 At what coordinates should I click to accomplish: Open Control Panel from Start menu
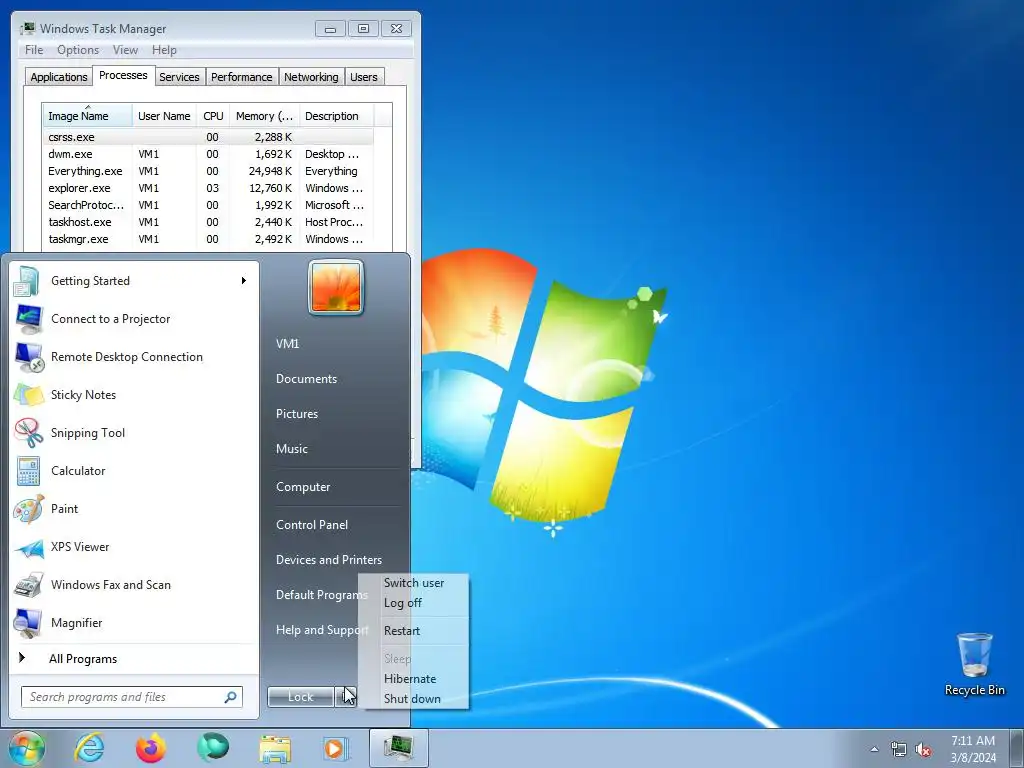pos(312,524)
